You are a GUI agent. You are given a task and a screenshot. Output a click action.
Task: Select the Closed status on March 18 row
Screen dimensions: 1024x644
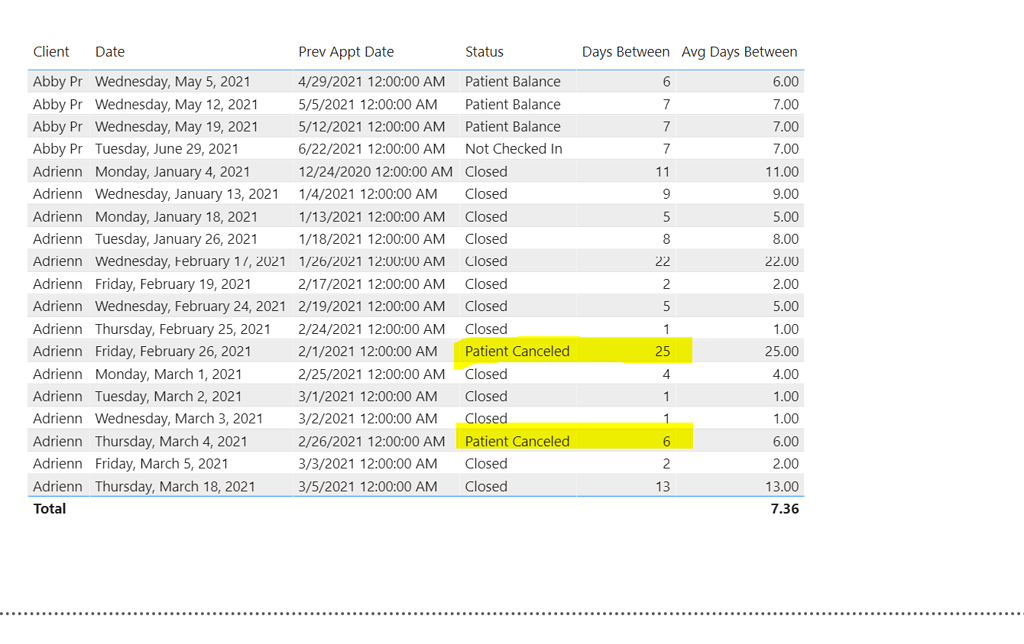tap(486, 486)
